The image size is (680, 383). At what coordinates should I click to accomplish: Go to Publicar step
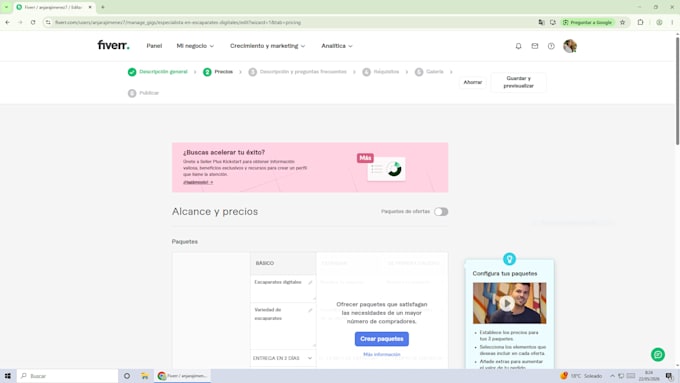144,93
